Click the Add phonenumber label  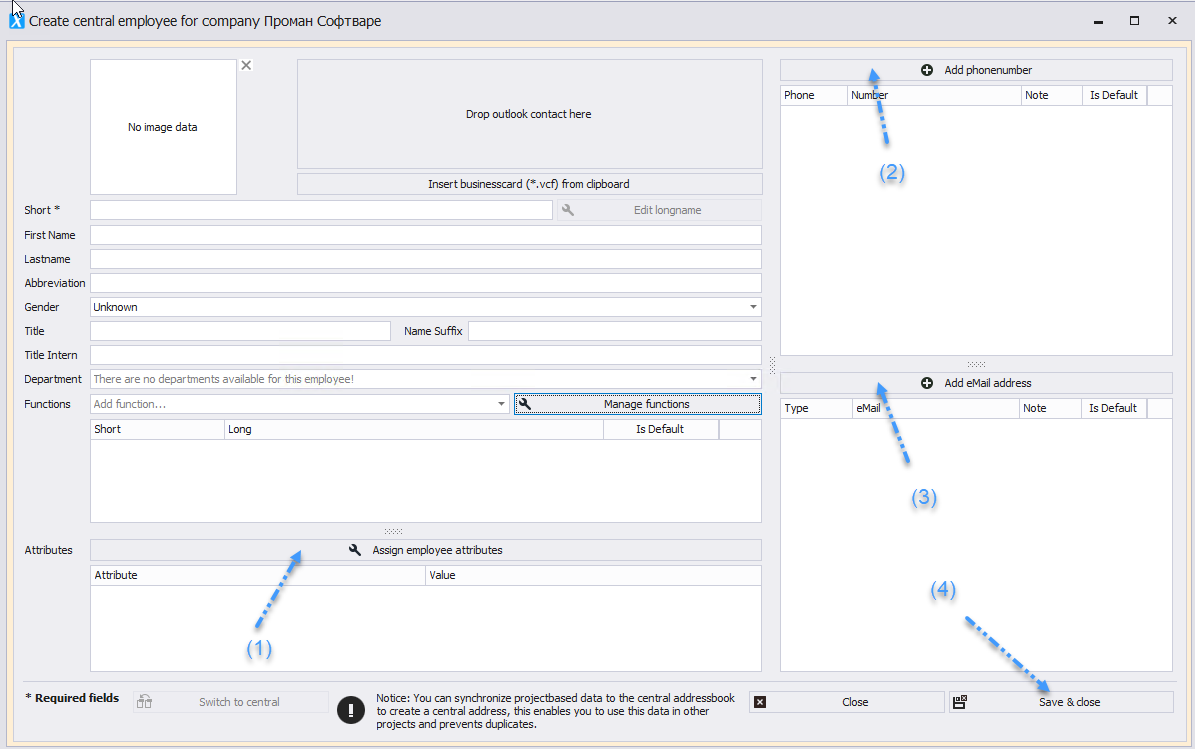[x=988, y=70]
